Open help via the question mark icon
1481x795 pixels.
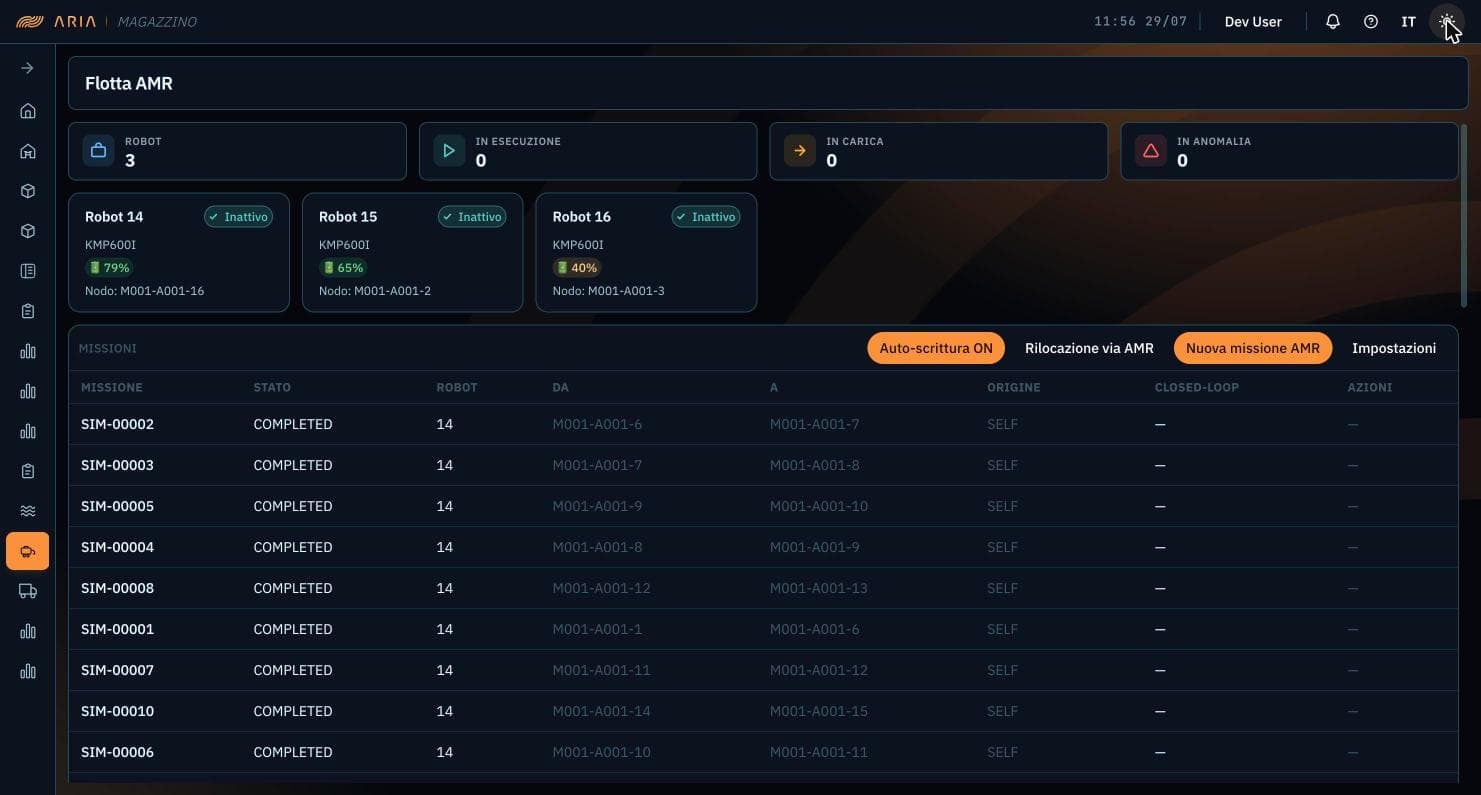[x=1371, y=21]
